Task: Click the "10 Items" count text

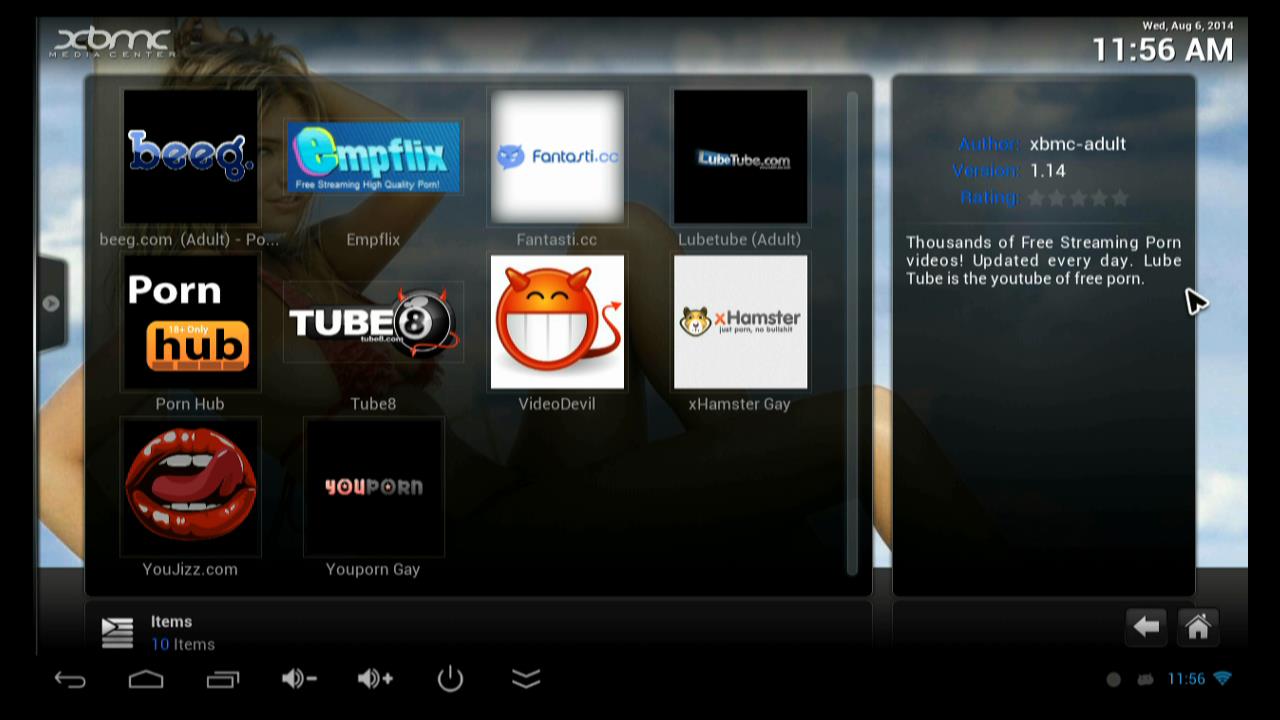Action: [183, 644]
